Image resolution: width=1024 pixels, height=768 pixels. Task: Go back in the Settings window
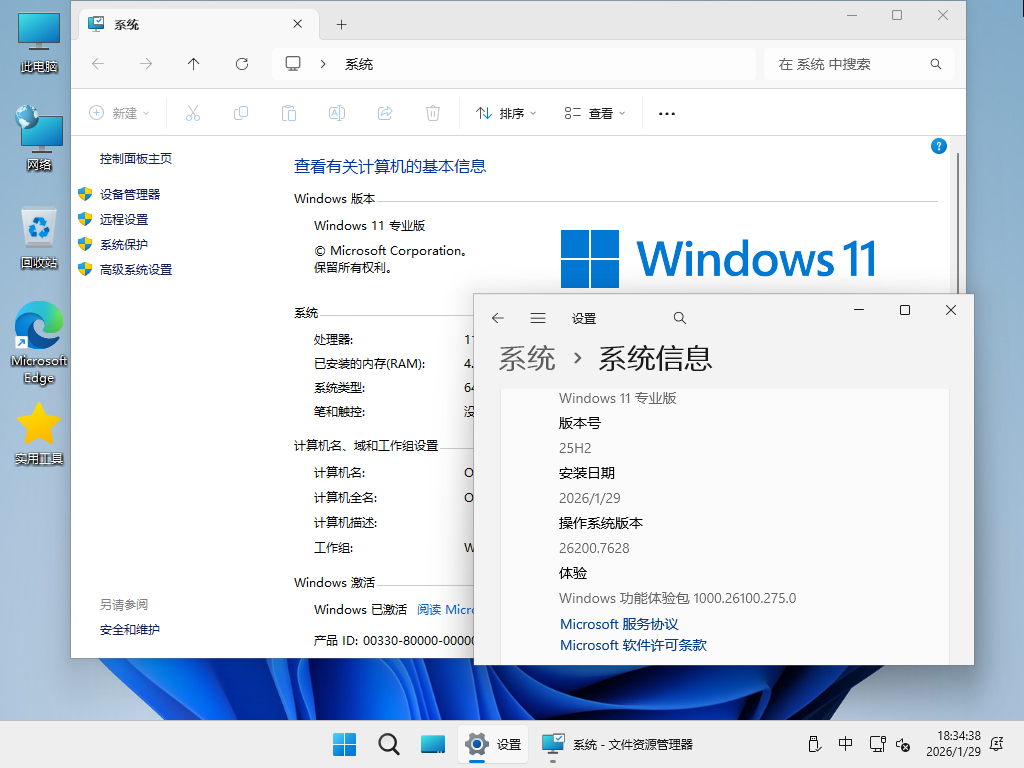(x=497, y=317)
